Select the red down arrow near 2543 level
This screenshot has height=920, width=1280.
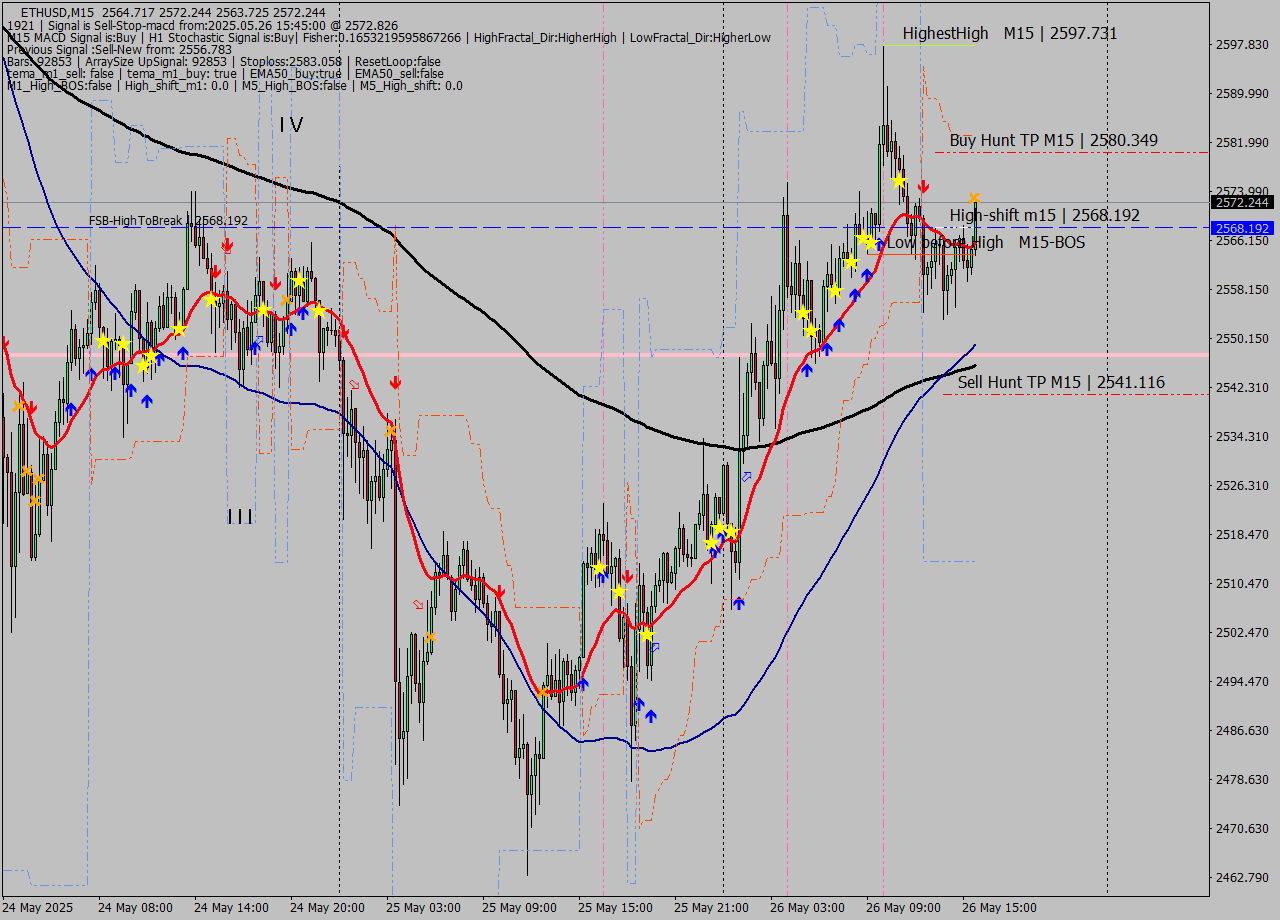[396, 383]
